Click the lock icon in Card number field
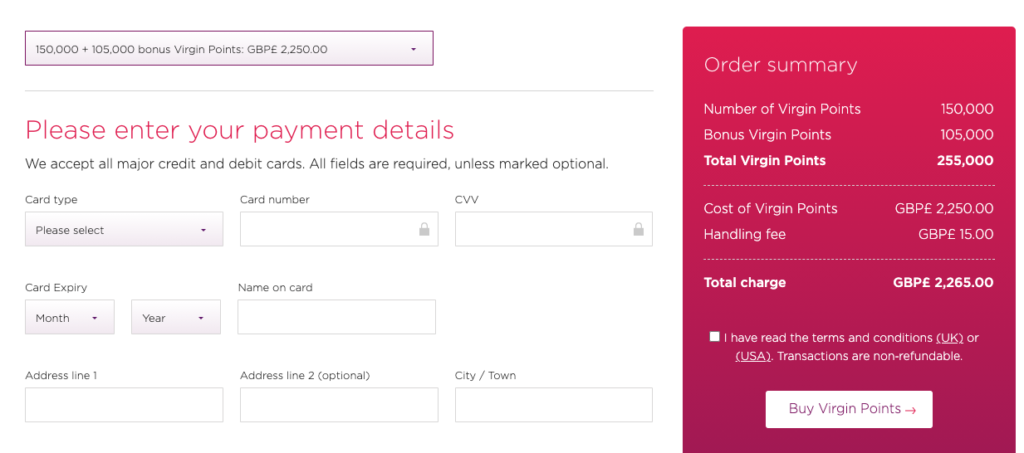The width and height of the screenshot is (1024, 453). [424, 229]
